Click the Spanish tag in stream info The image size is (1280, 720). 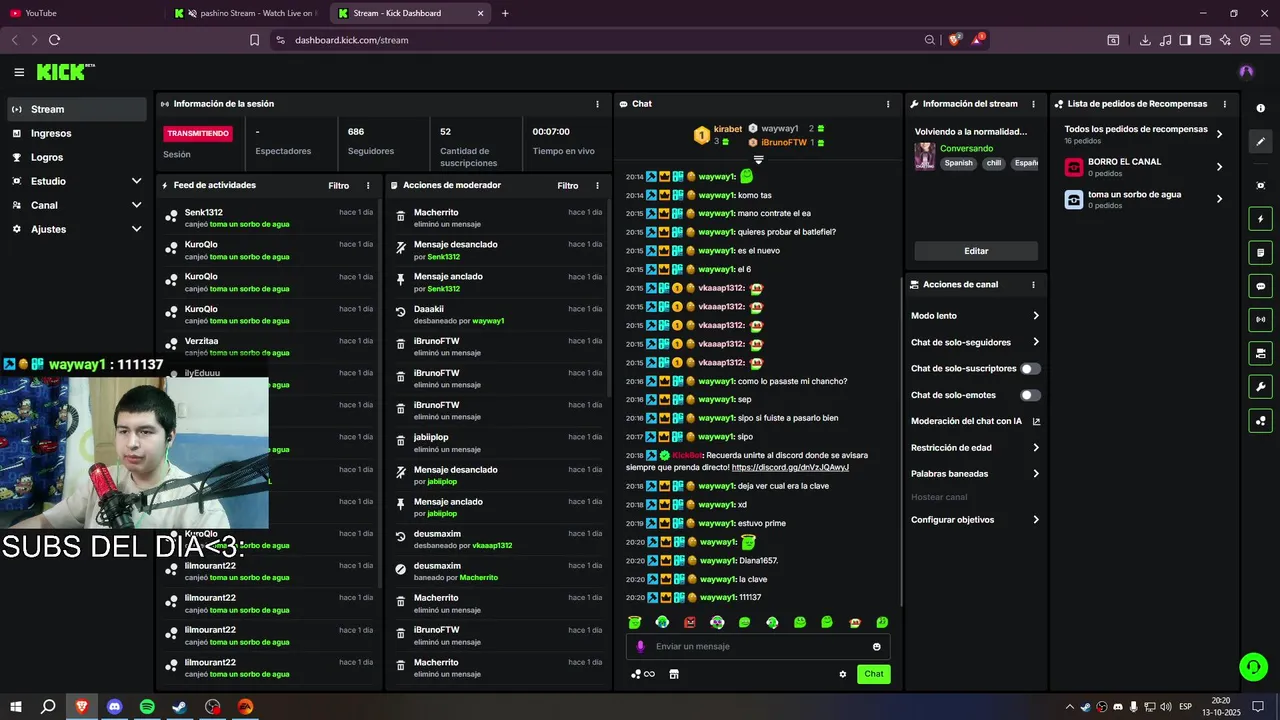958,163
